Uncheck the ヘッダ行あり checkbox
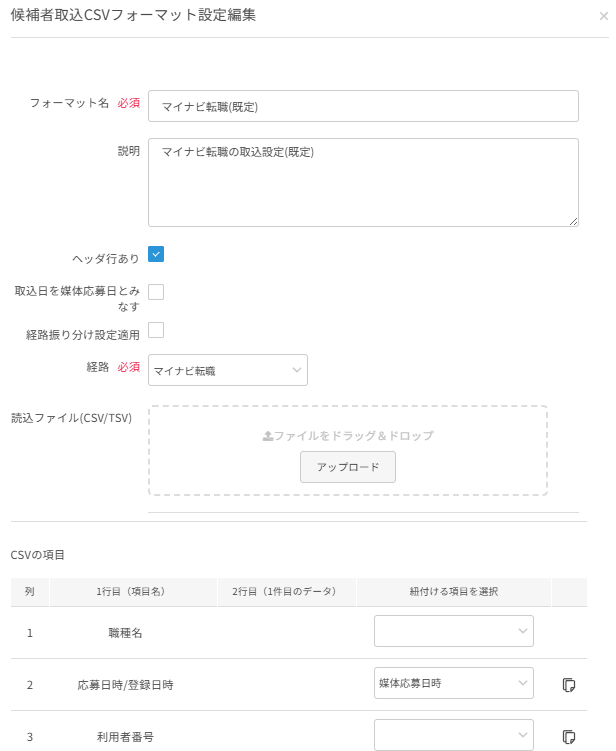 (x=156, y=254)
